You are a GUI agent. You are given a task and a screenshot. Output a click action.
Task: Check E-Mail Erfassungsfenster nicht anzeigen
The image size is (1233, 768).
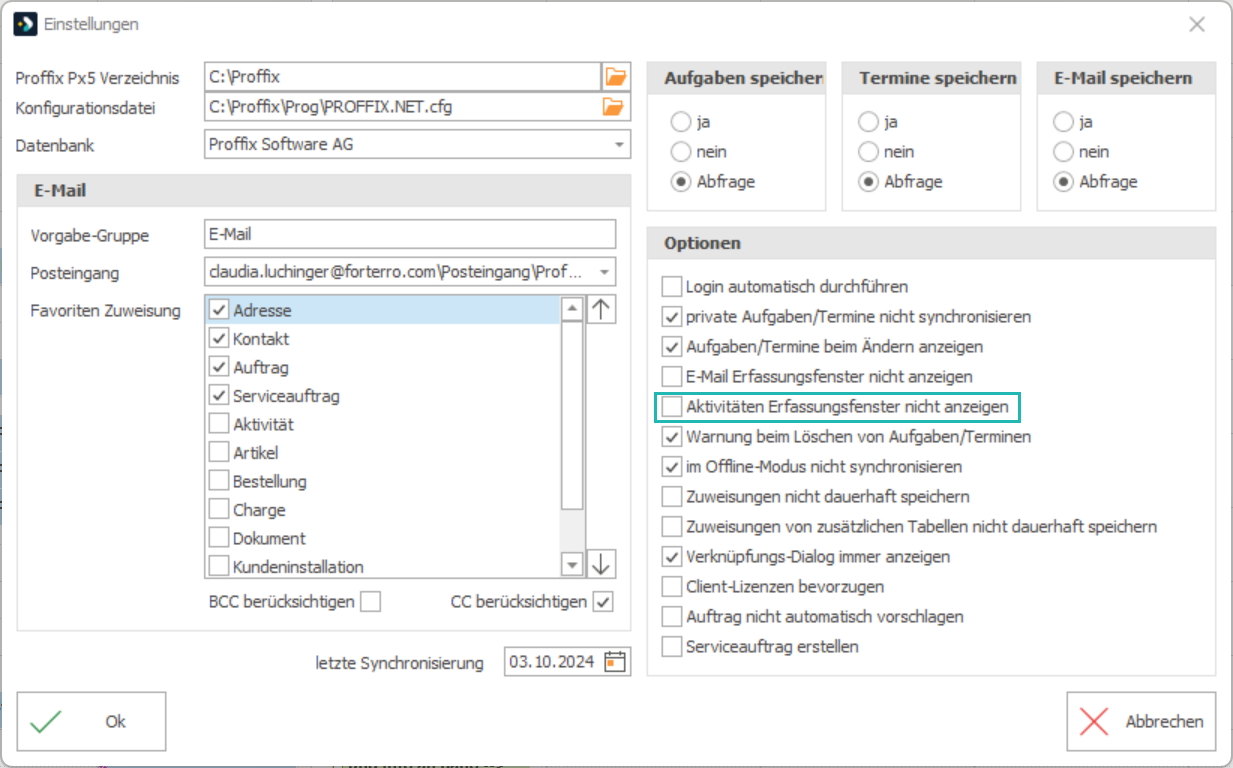click(672, 377)
